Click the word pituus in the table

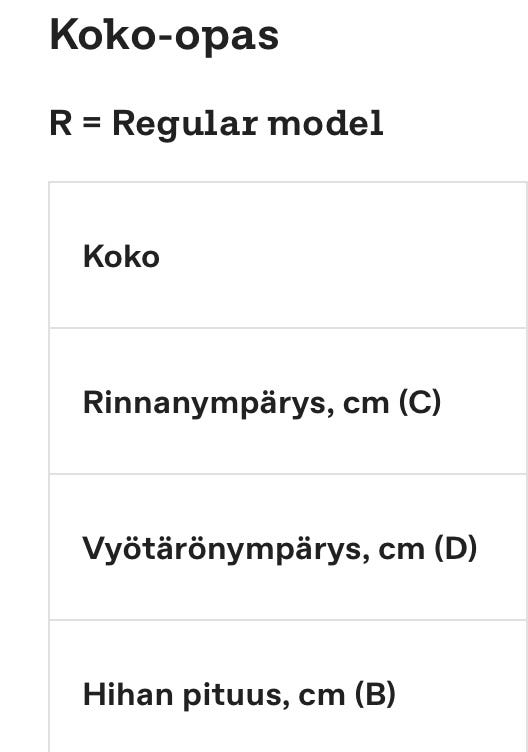point(236,696)
